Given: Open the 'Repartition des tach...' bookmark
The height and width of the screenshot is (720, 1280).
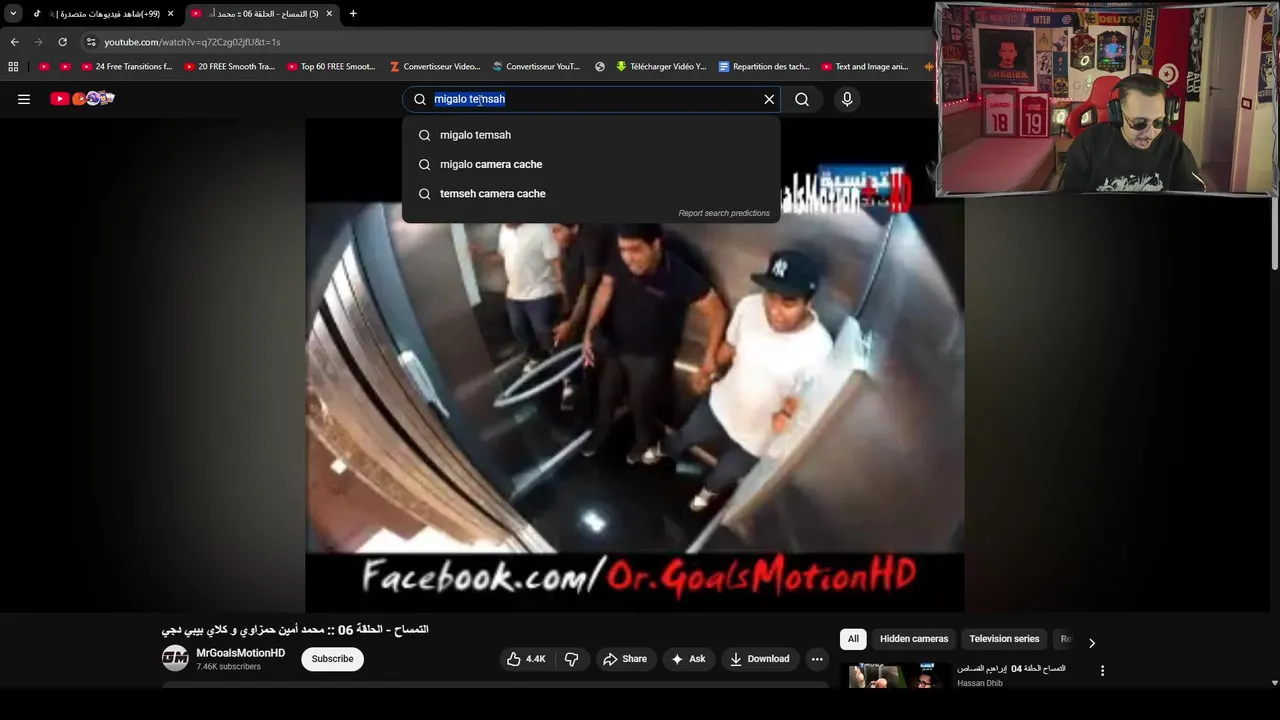Looking at the screenshot, I should coord(764,67).
